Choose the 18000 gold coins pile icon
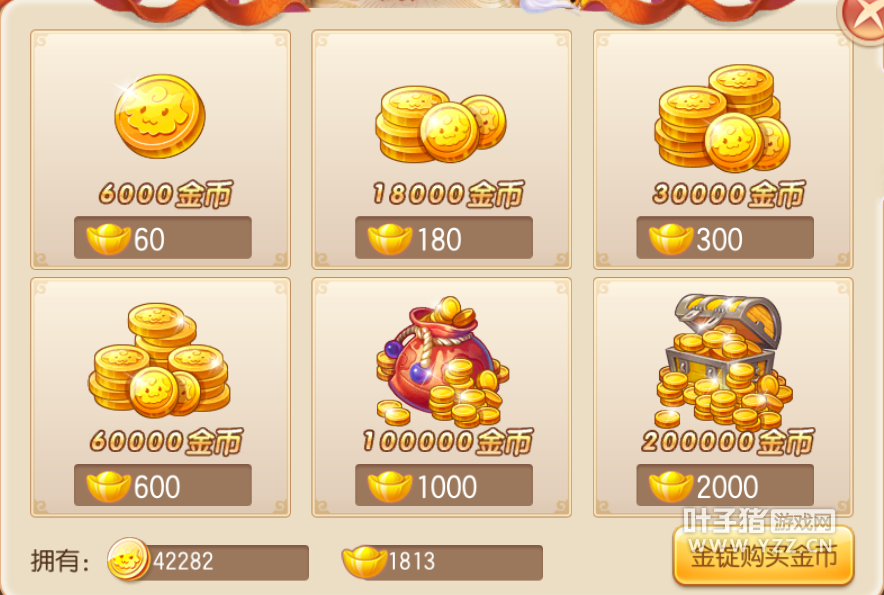This screenshot has height=595, width=884. (x=441, y=124)
